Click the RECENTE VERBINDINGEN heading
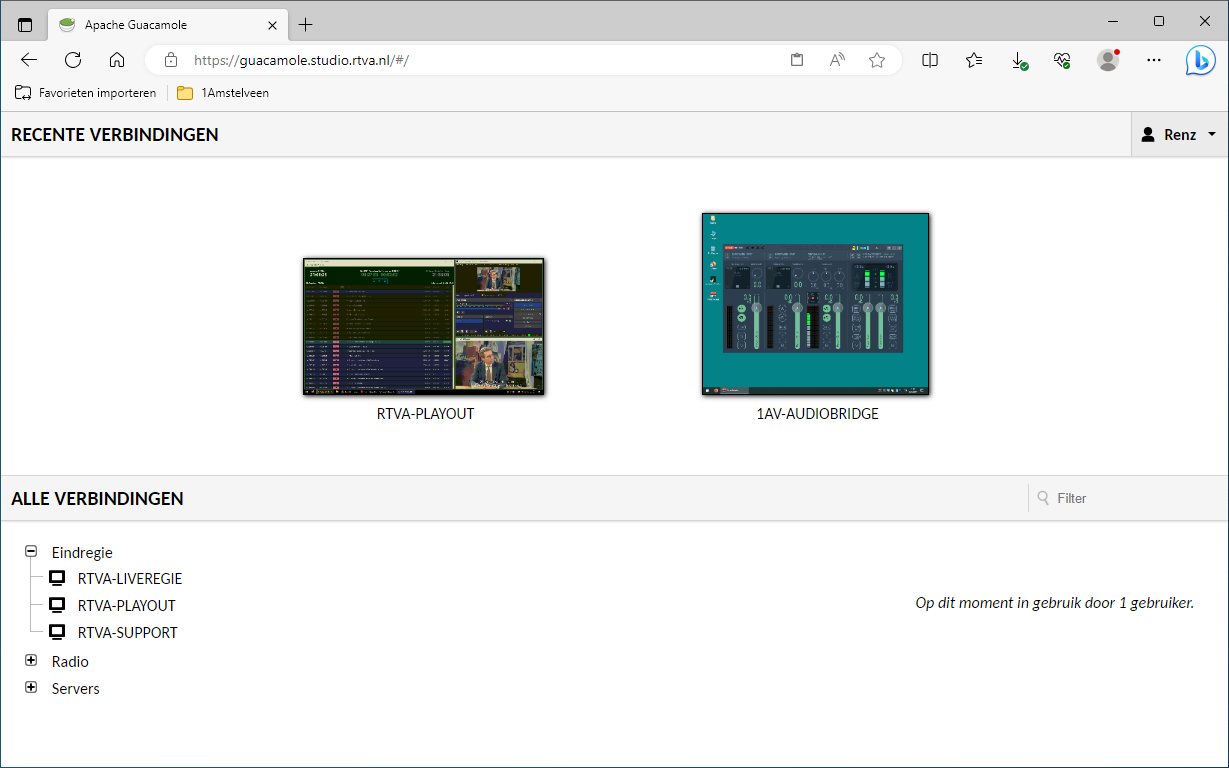The height and width of the screenshot is (768, 1229). click(115, 134)
